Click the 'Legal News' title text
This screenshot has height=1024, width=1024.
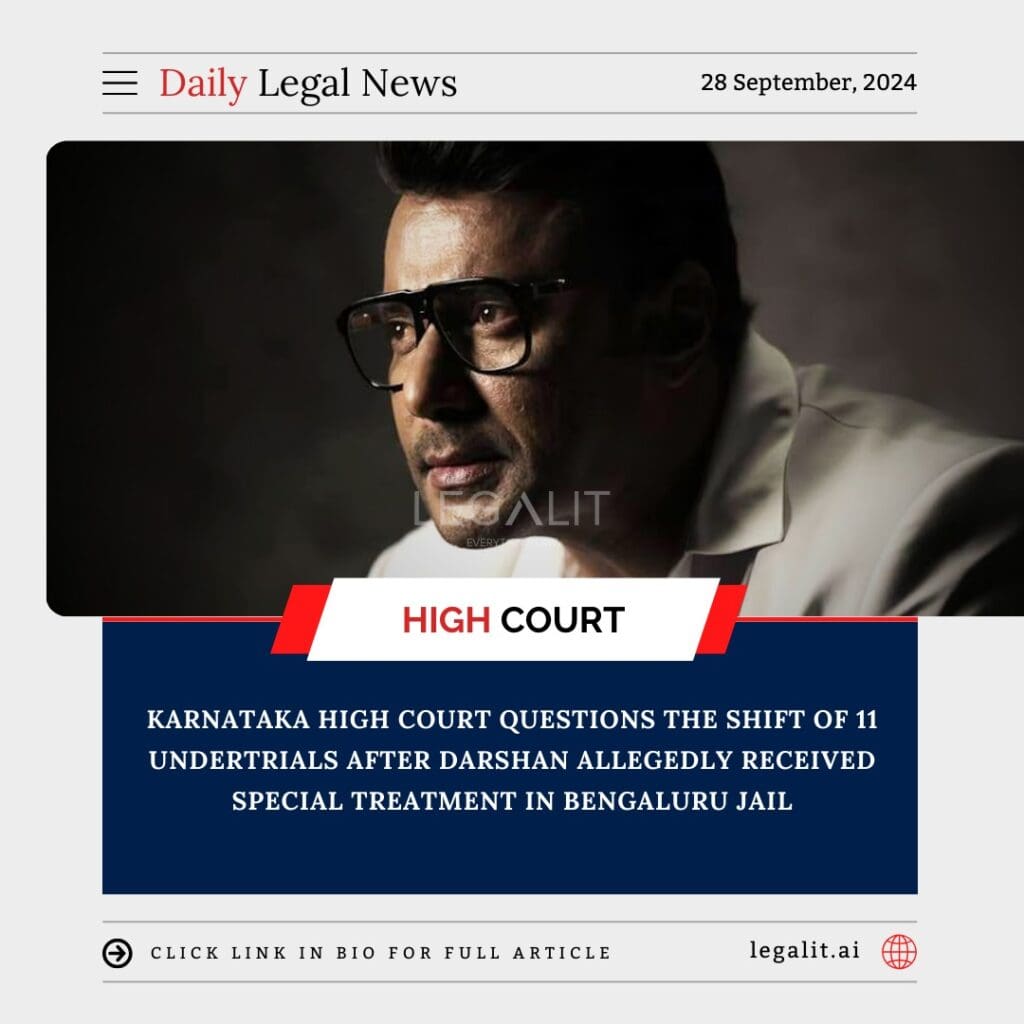[x=357, y=84]
